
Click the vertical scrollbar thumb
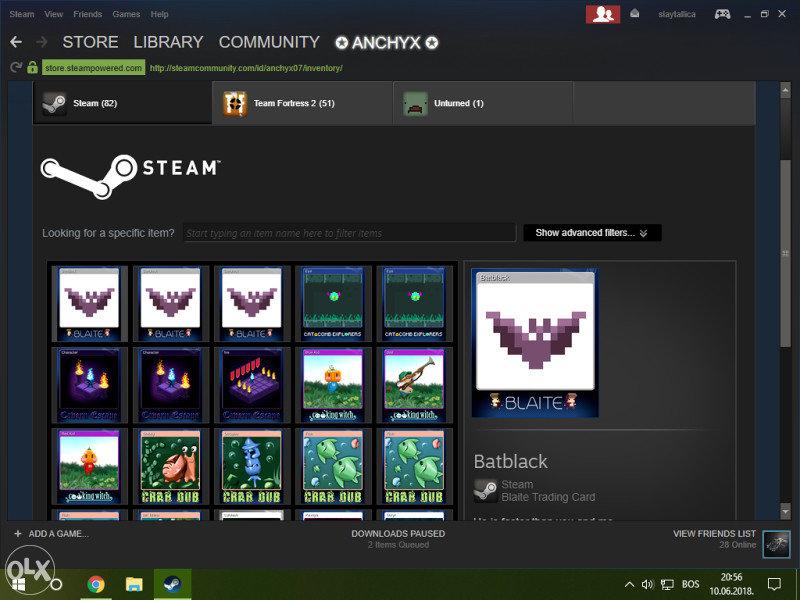(785, 254)
